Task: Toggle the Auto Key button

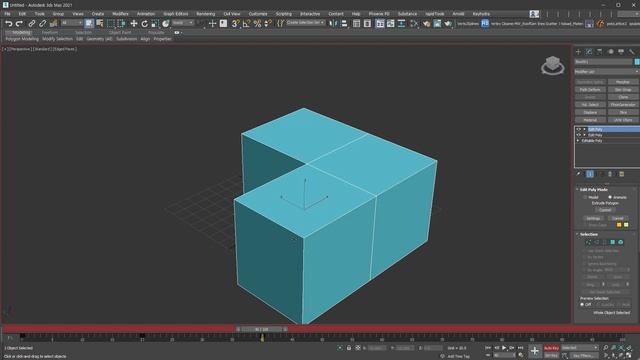Action: (551, 348)
